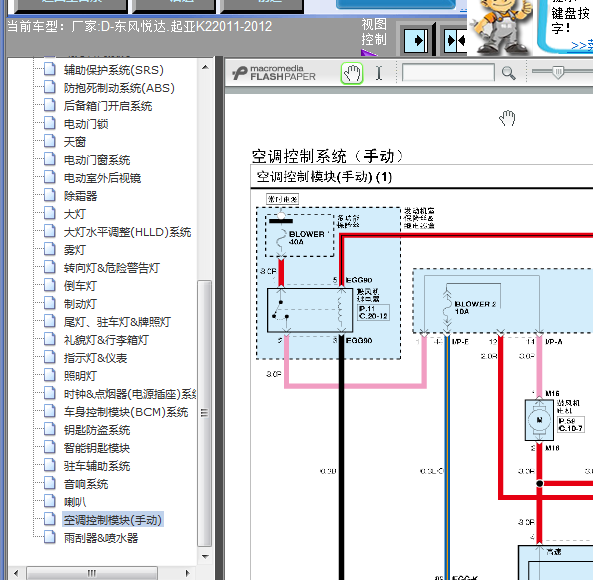The width and height of the screenshot is (593, 580).
Task: Click the page icon beside 制动灯
Action: [50, 304]
